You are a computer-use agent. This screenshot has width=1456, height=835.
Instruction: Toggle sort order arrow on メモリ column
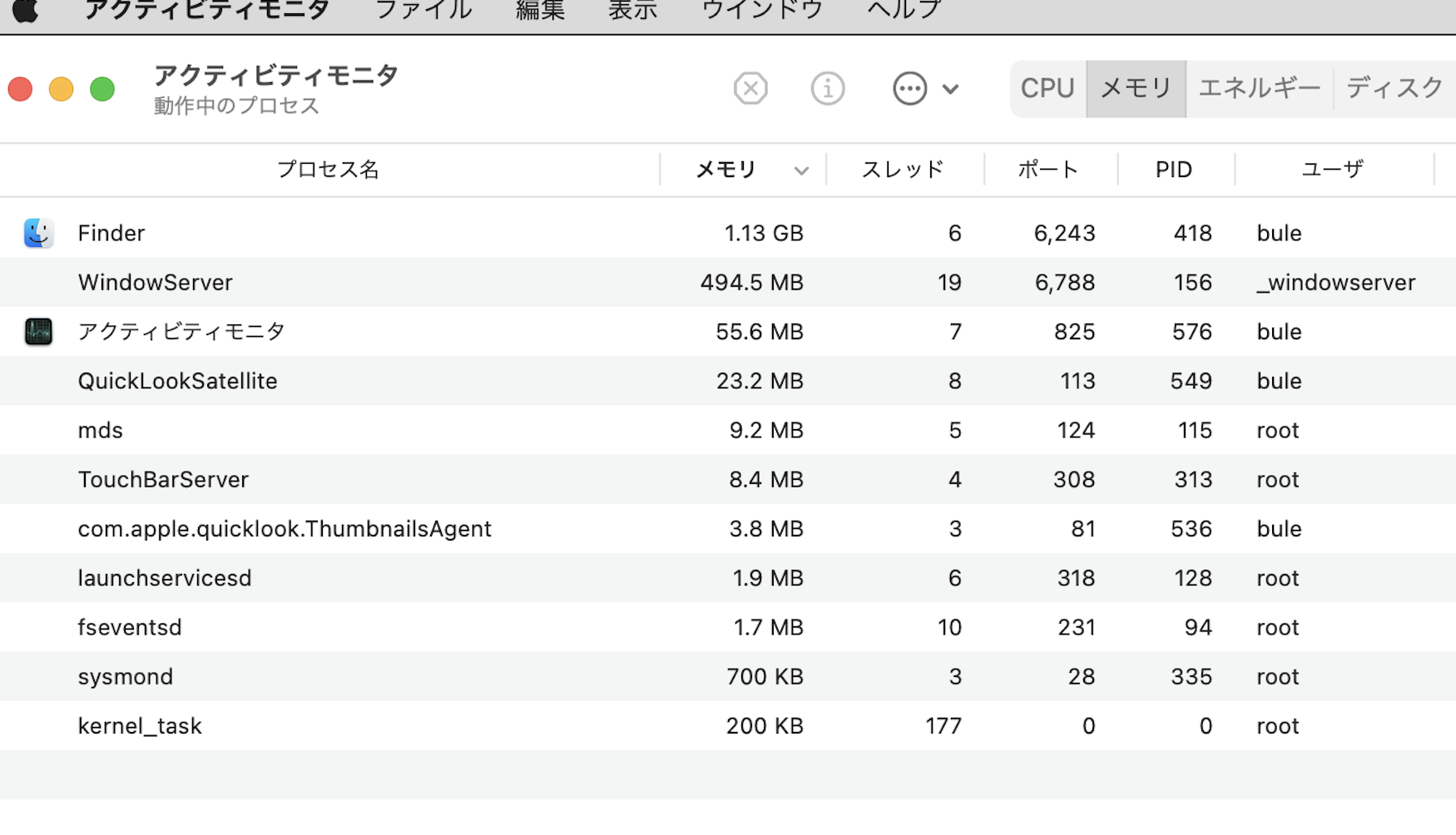click(801, 170)
